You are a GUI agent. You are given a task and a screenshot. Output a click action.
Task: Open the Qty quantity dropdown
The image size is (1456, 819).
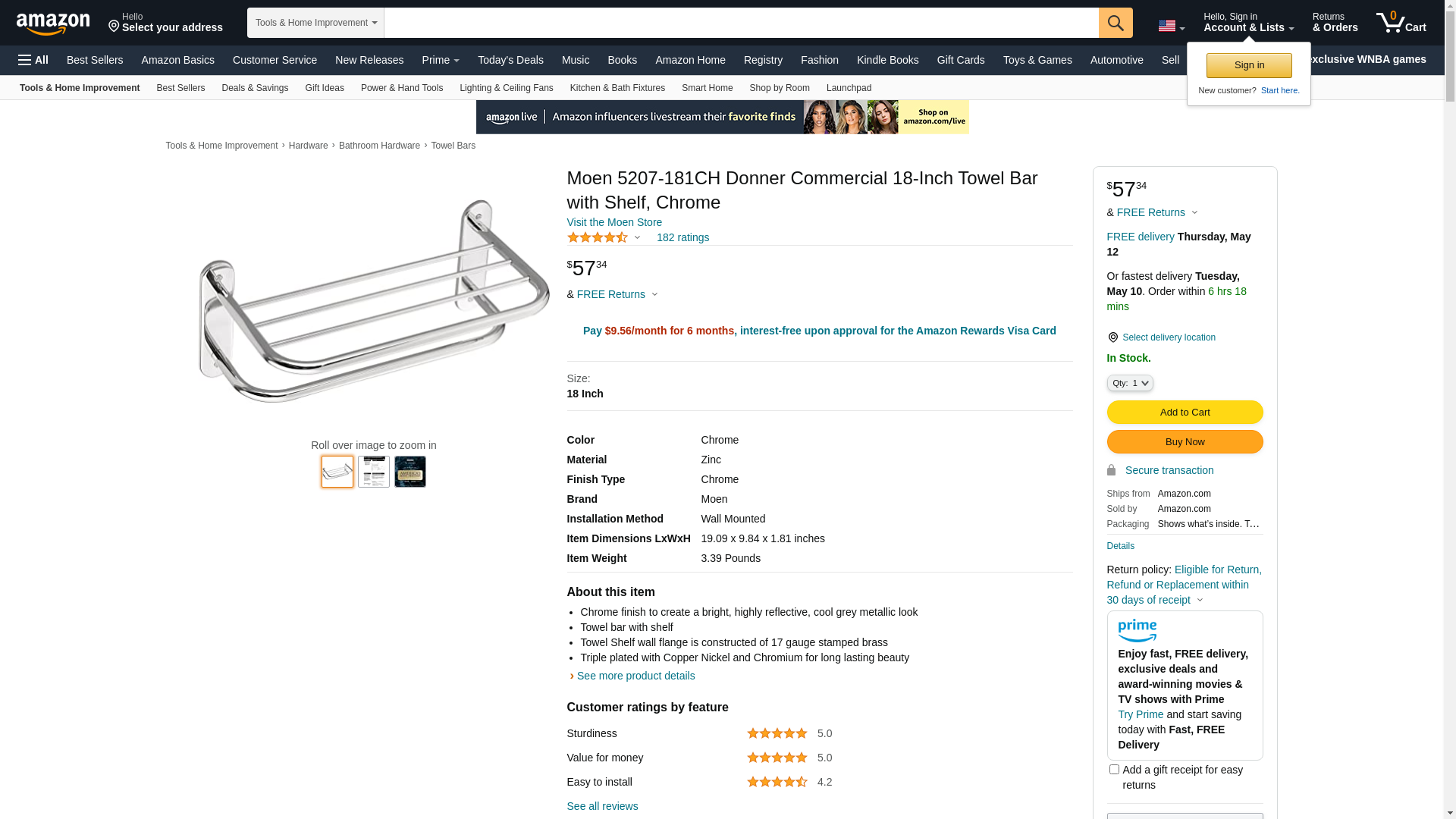[1130, 383]
